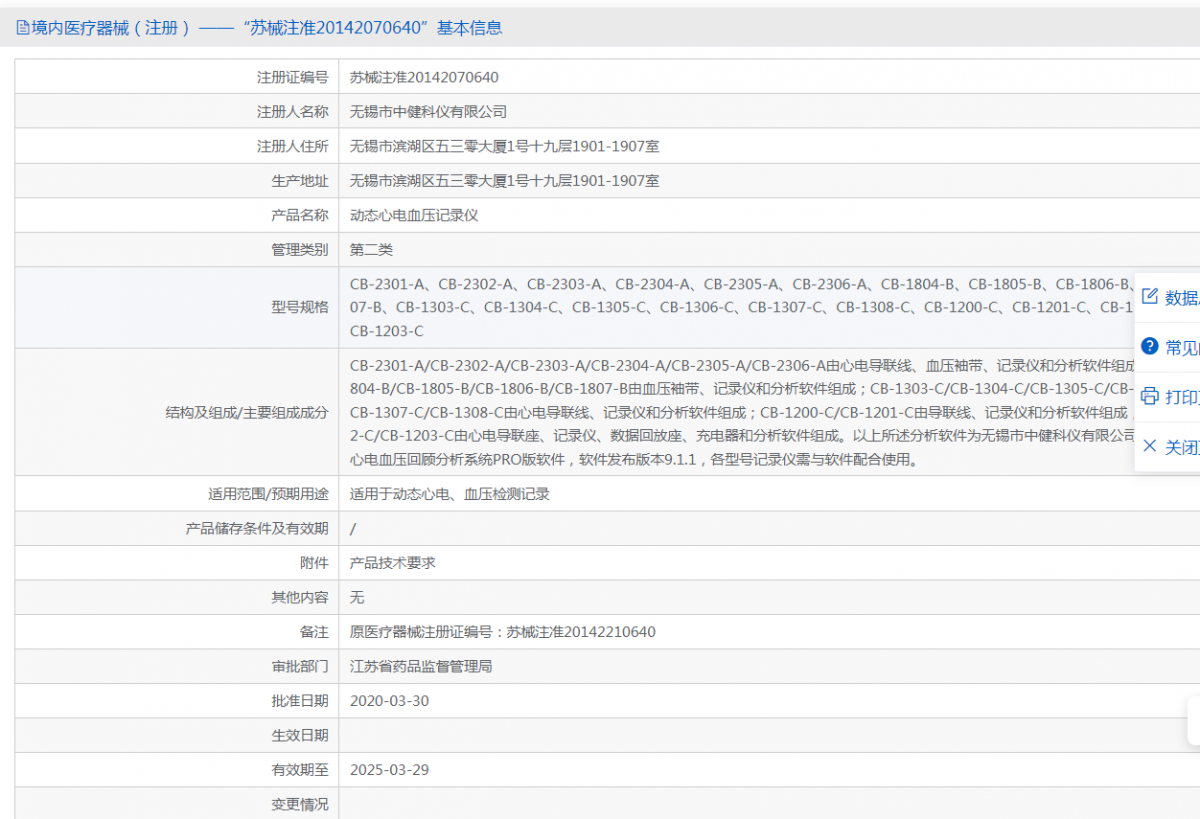Open the 数据 edit option in side panel
The width and height of the screenshot is (1200, 819).
(x=1170, y=297)
